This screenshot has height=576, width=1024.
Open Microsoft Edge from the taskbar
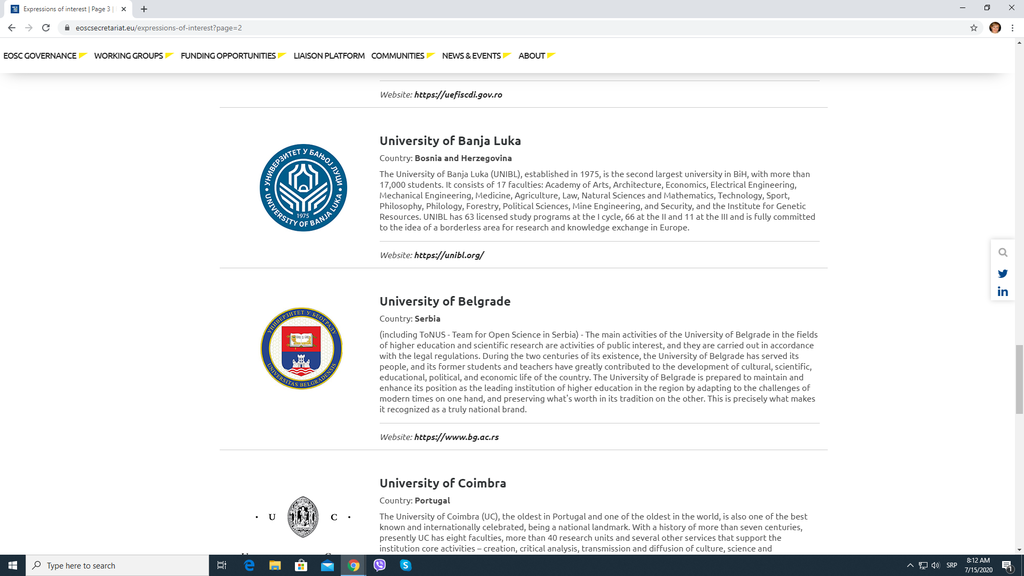[249, 565]
